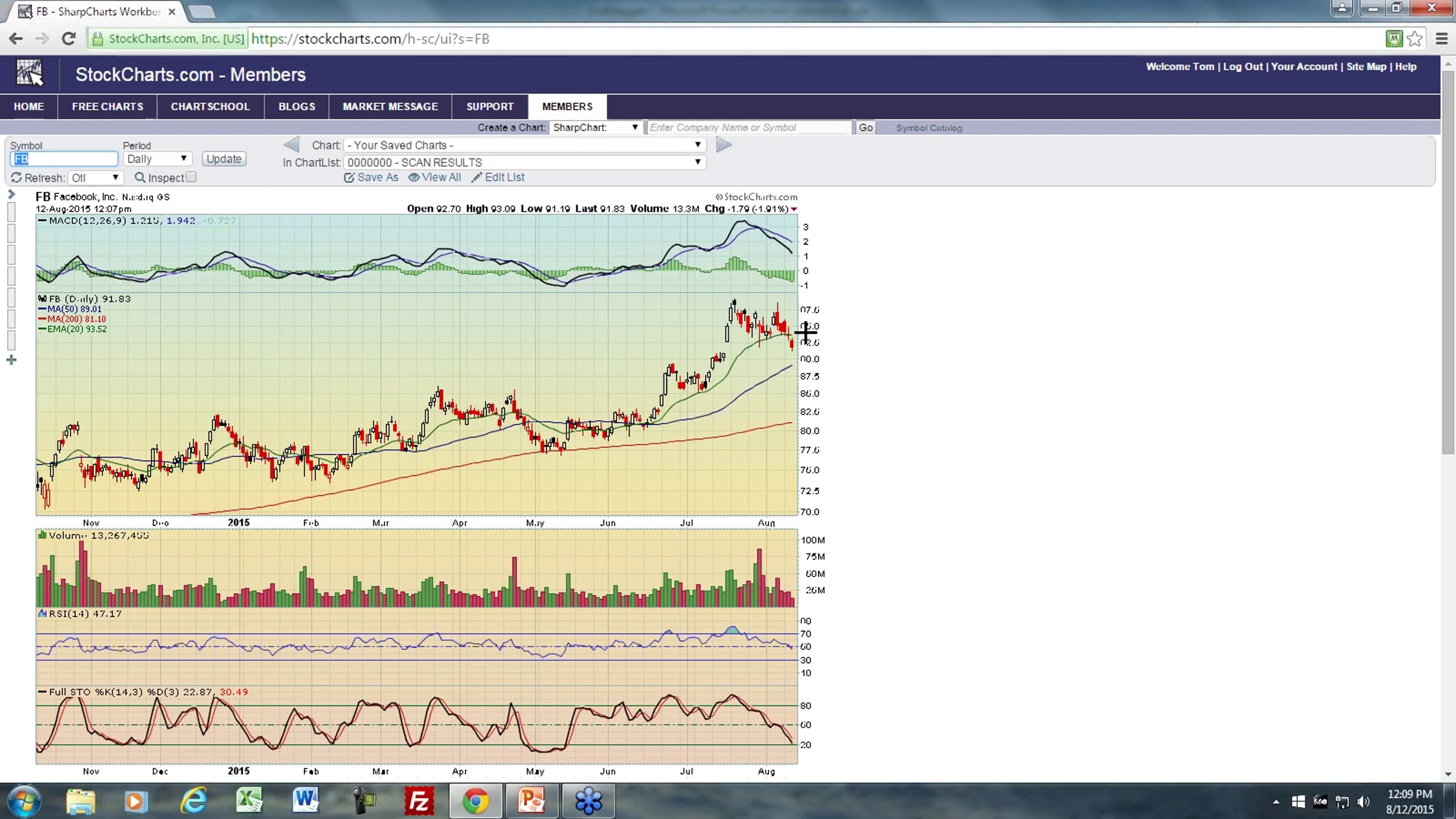This screenshot has height=819, width=1456.
Task: Click the Update button
Action: [x=224, y=159]
